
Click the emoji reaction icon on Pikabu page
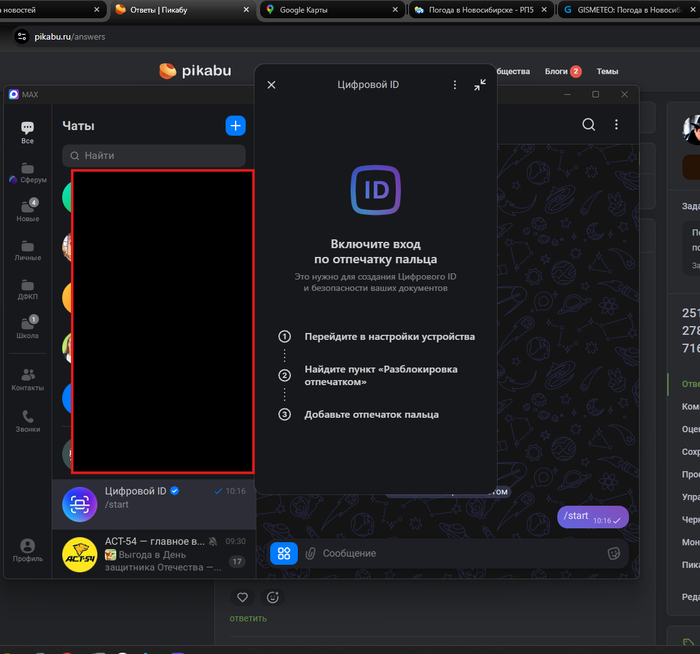click(x=273, y=597)
